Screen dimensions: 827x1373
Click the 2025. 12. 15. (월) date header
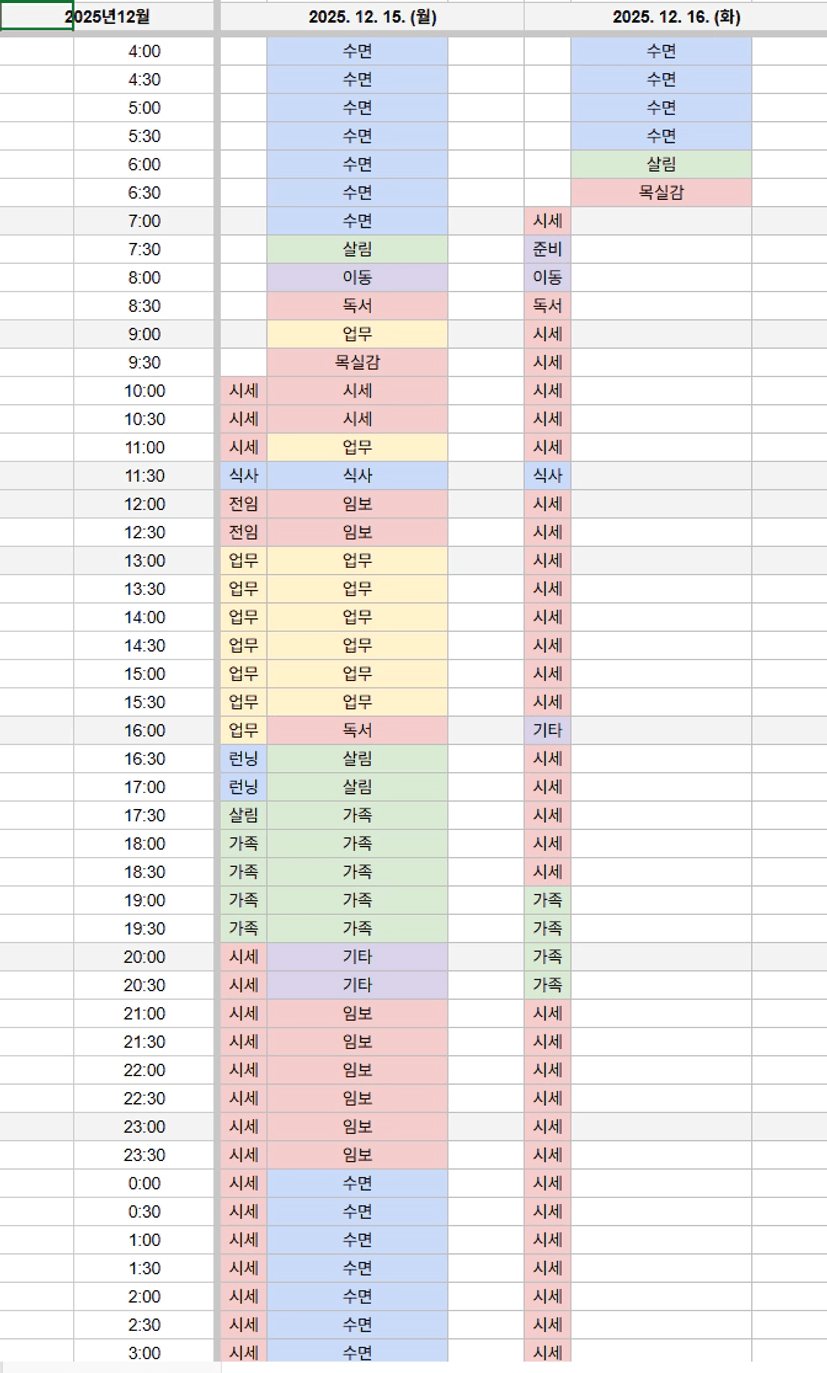(x=371, y=17)
